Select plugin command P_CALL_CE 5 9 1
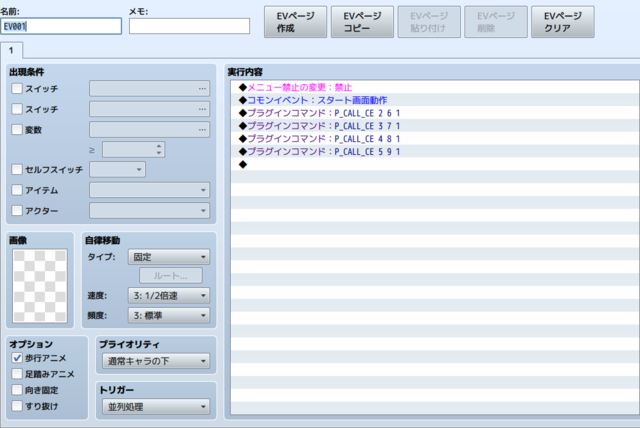This screenshot has height=428, width=640. [x=435, y=151]
